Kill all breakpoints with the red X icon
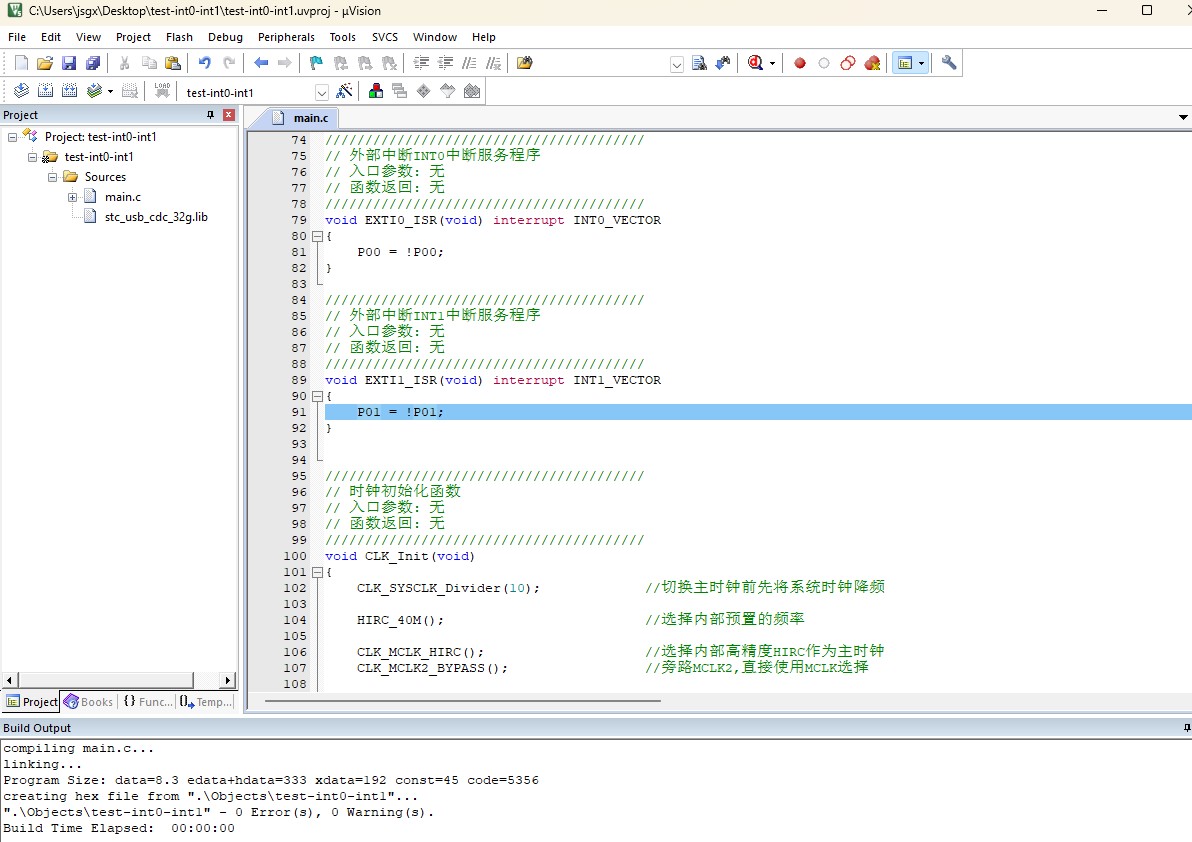Viewport: 1192px width, 842px height. coord(872,63)
